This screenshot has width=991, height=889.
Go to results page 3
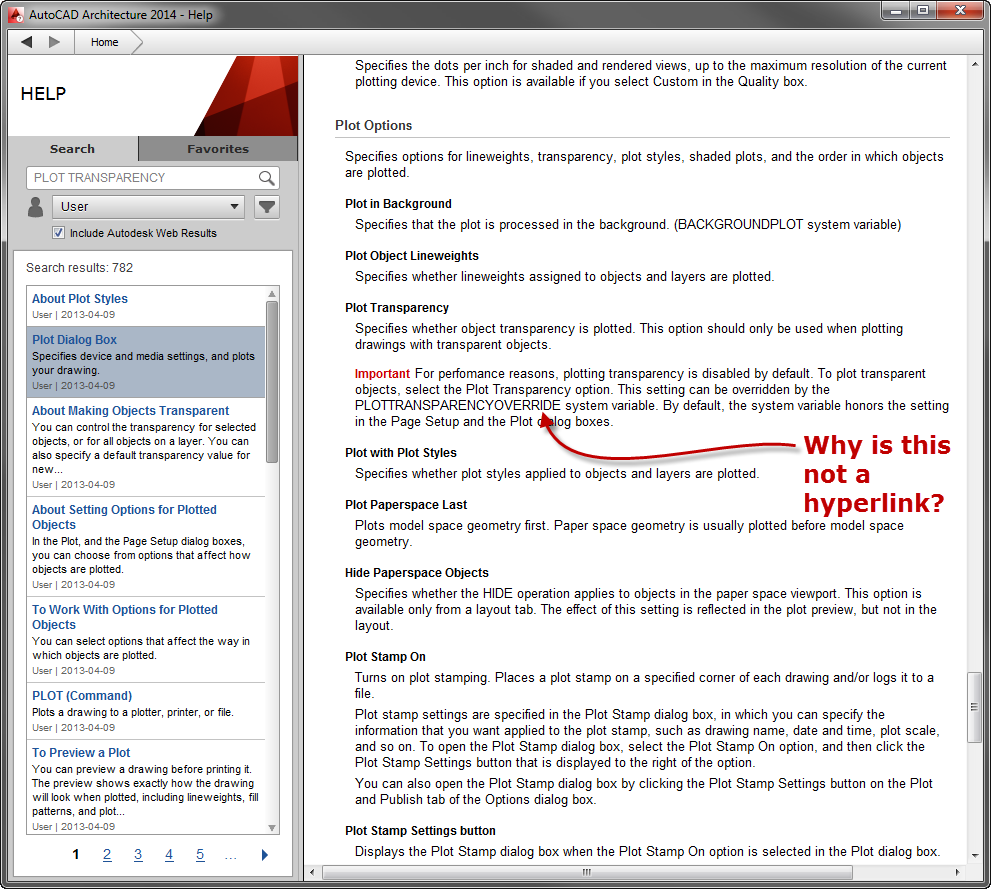click(138, 855)
